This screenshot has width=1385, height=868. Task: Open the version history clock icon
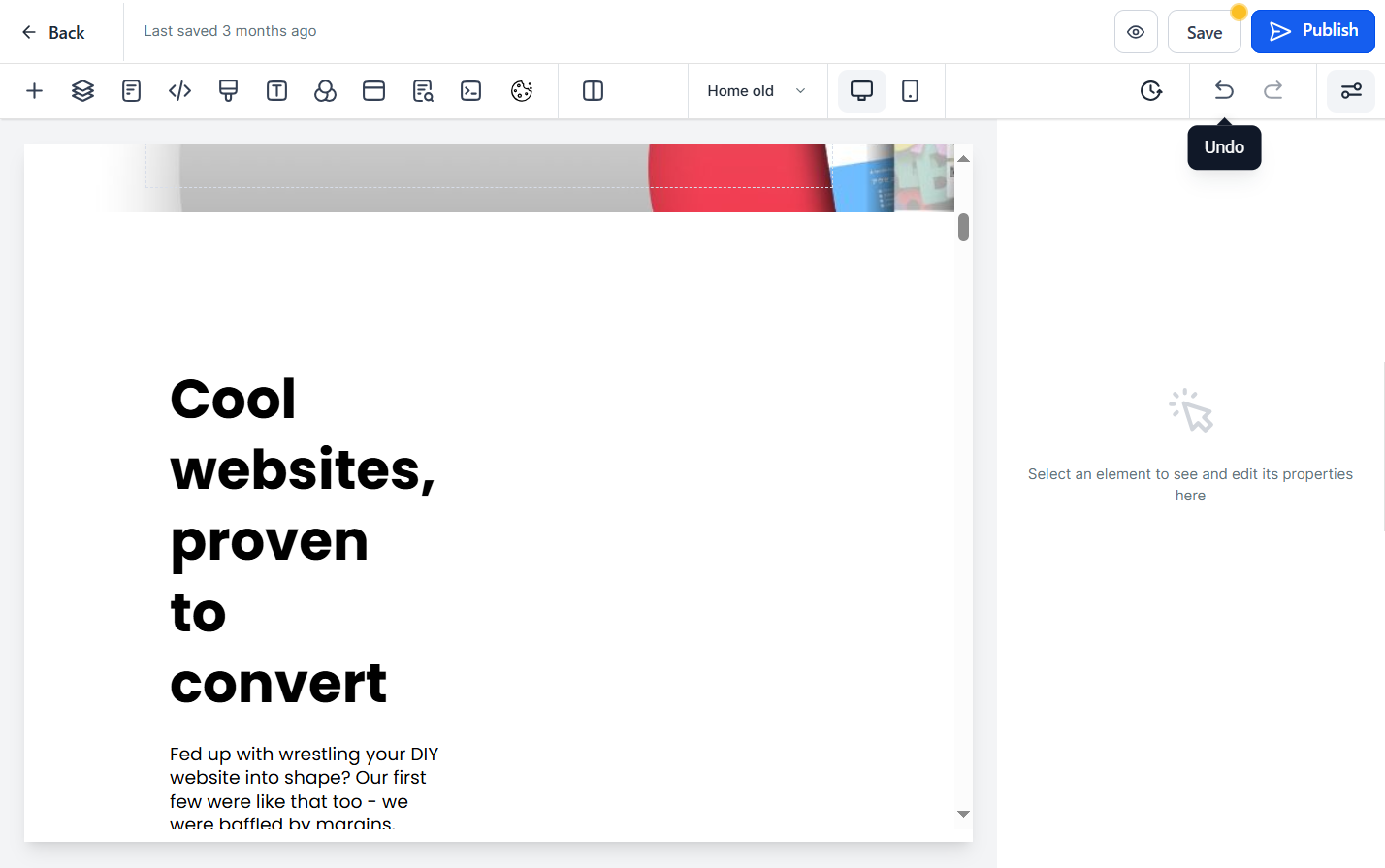click(1151, 91)
